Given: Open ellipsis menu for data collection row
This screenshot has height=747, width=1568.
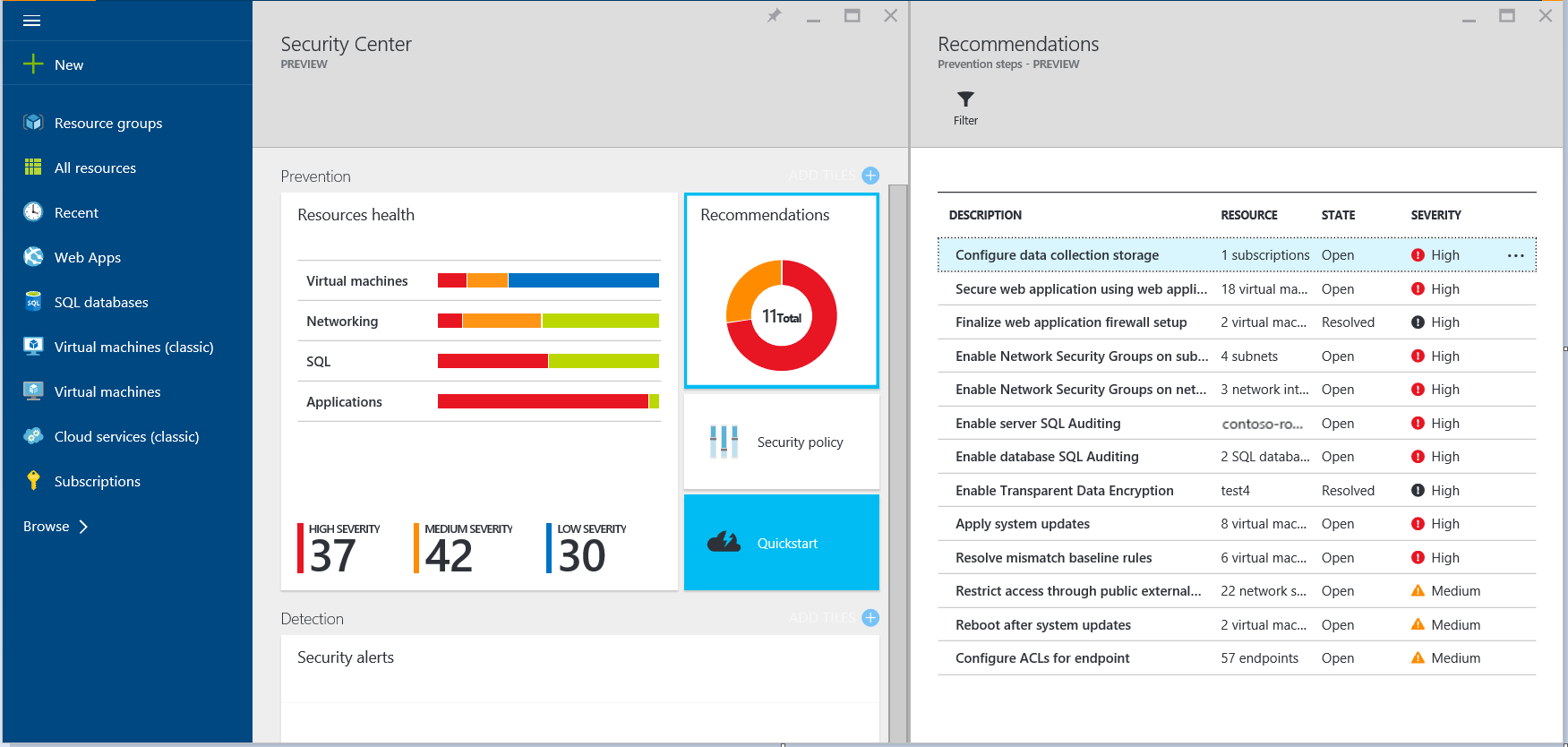Looking at the screenshot, I should (x=1515, y=255).
